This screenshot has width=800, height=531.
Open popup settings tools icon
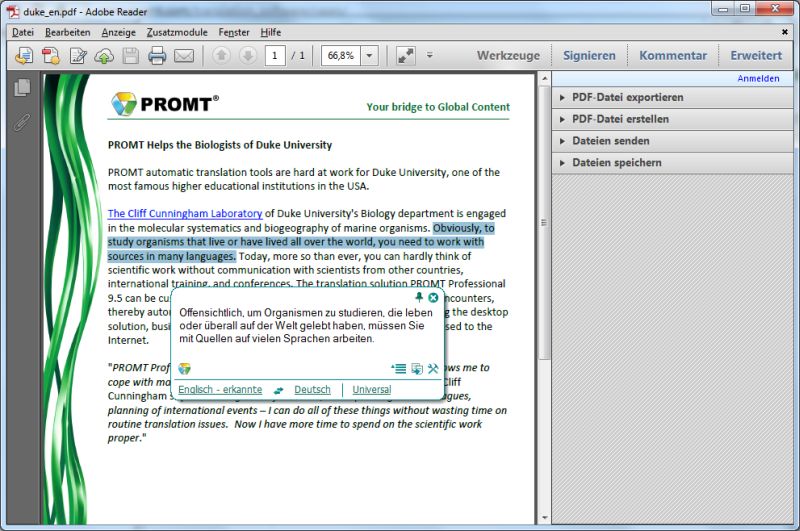pos(433,368)
